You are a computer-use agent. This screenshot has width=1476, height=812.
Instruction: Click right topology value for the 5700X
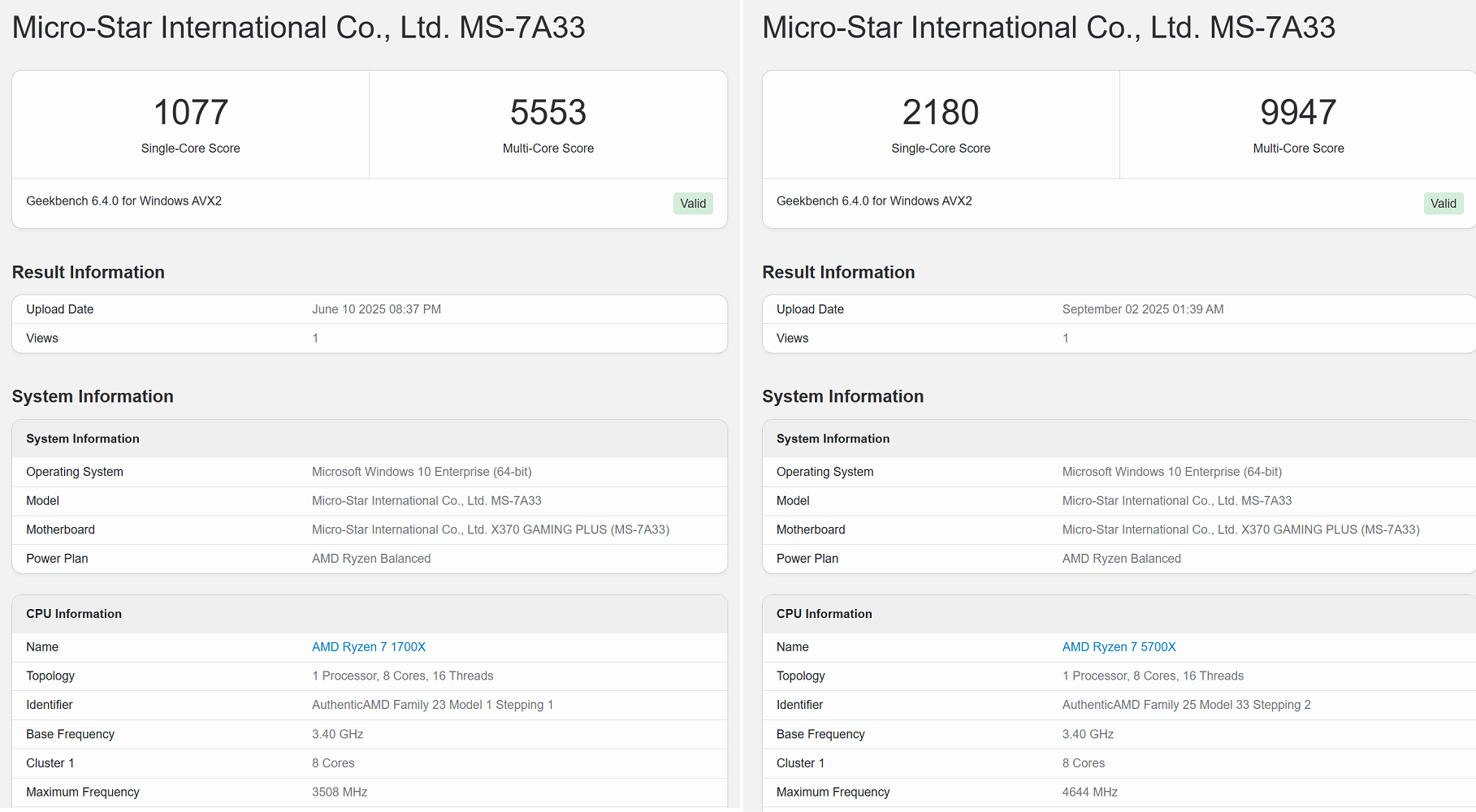click(x=1153, y=676)
